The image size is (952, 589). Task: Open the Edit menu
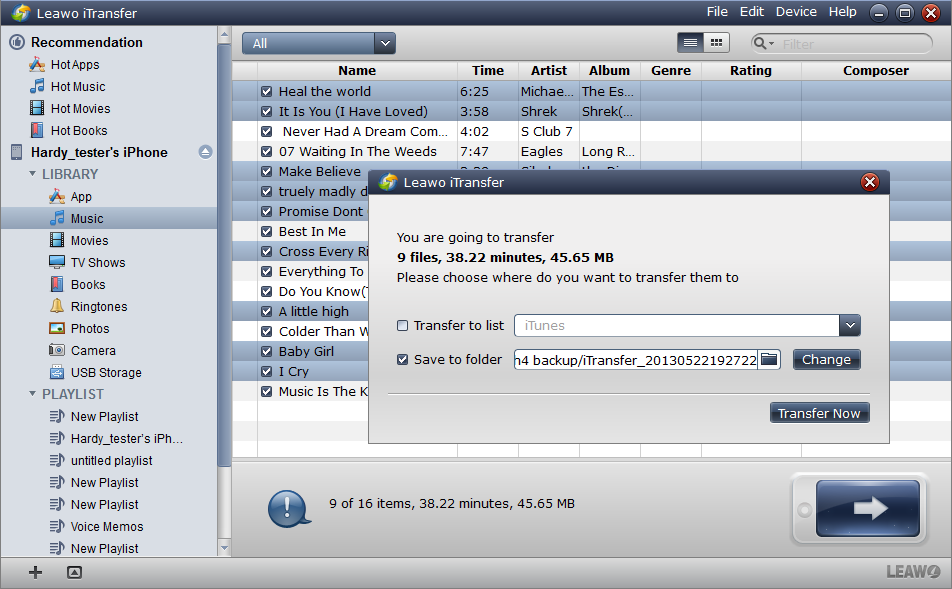(x=752, y=12)
